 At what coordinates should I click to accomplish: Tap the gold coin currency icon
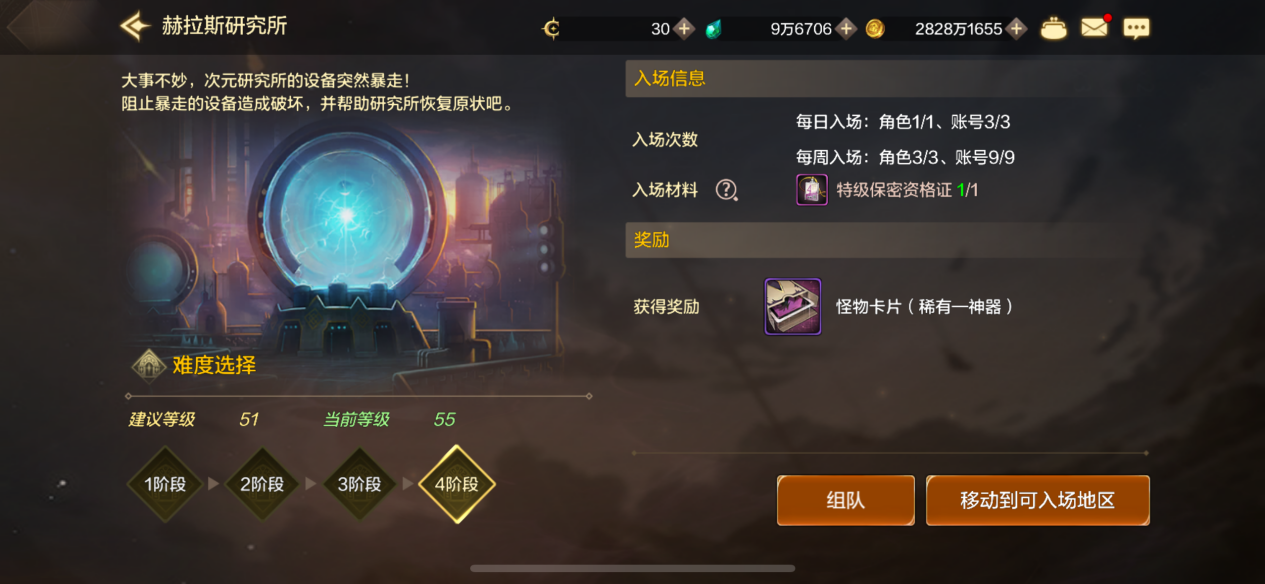point(875,29)
